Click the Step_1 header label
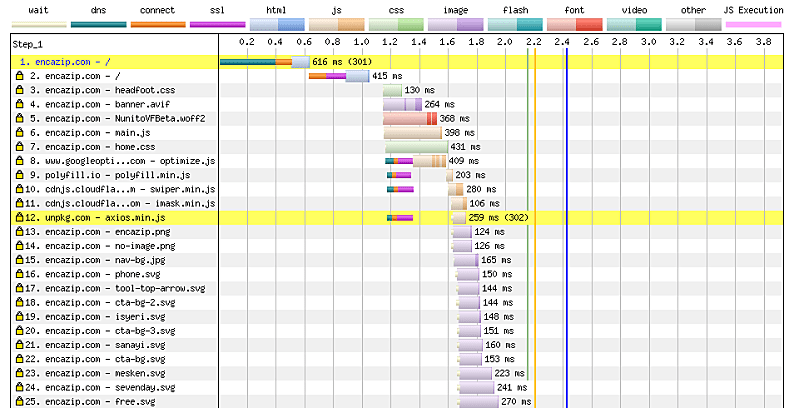 pos(30,45)
